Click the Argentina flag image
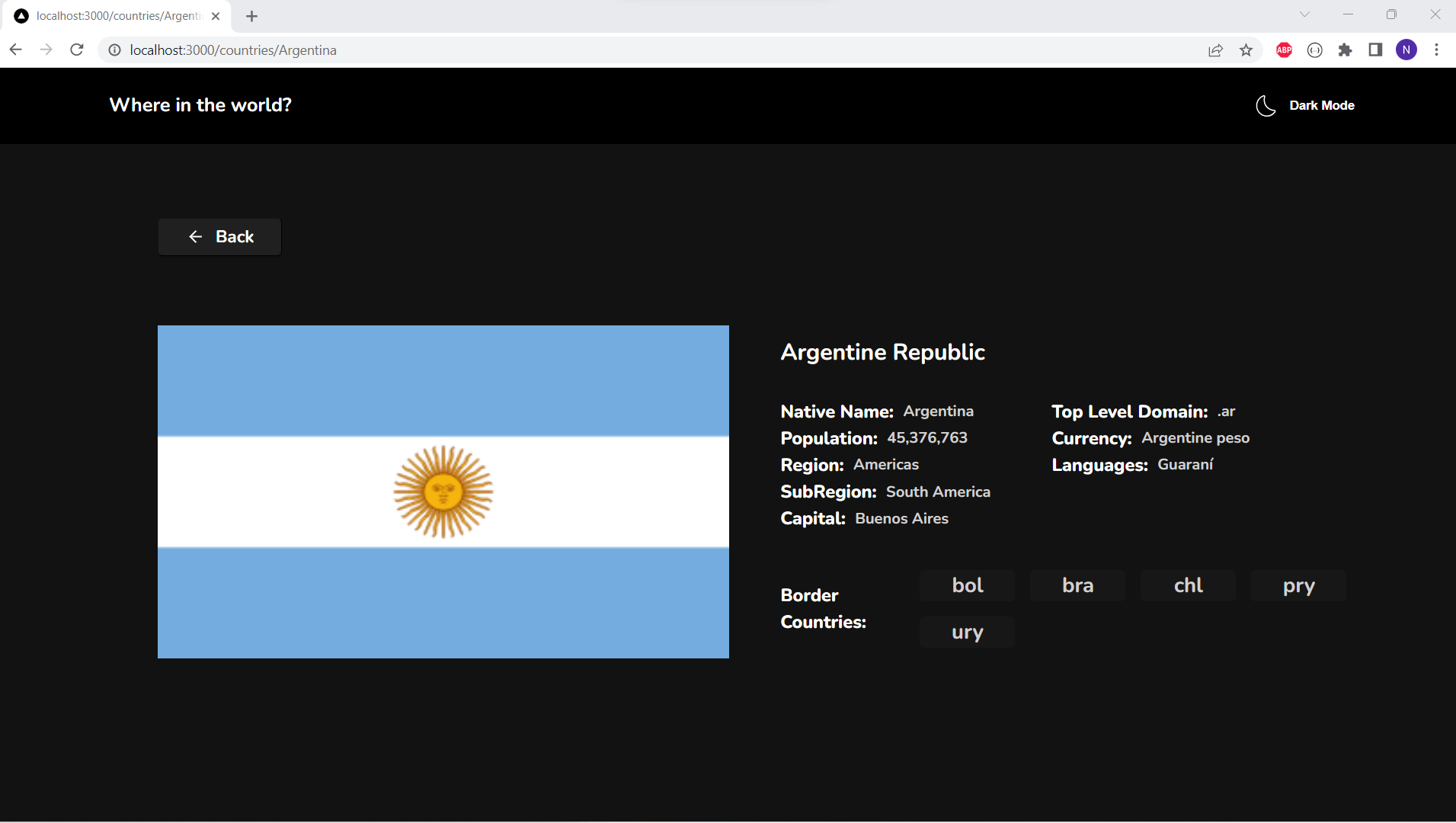Viewport: 1456px width, 823px height. (x=443, y=492)
